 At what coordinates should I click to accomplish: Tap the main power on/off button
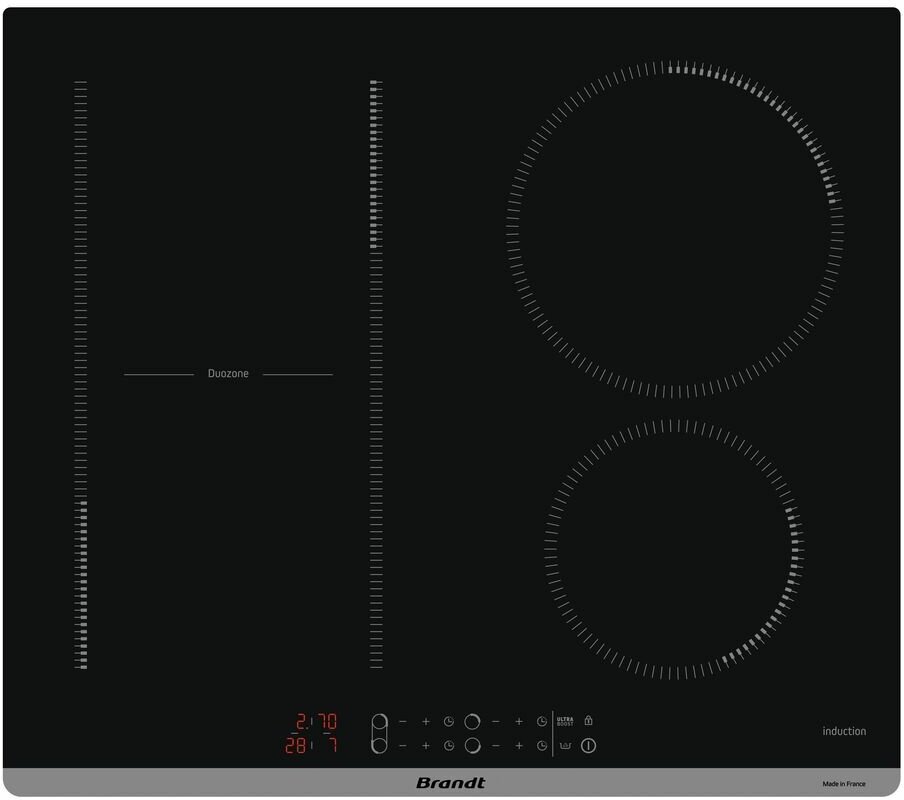click(x=589, y=746)
